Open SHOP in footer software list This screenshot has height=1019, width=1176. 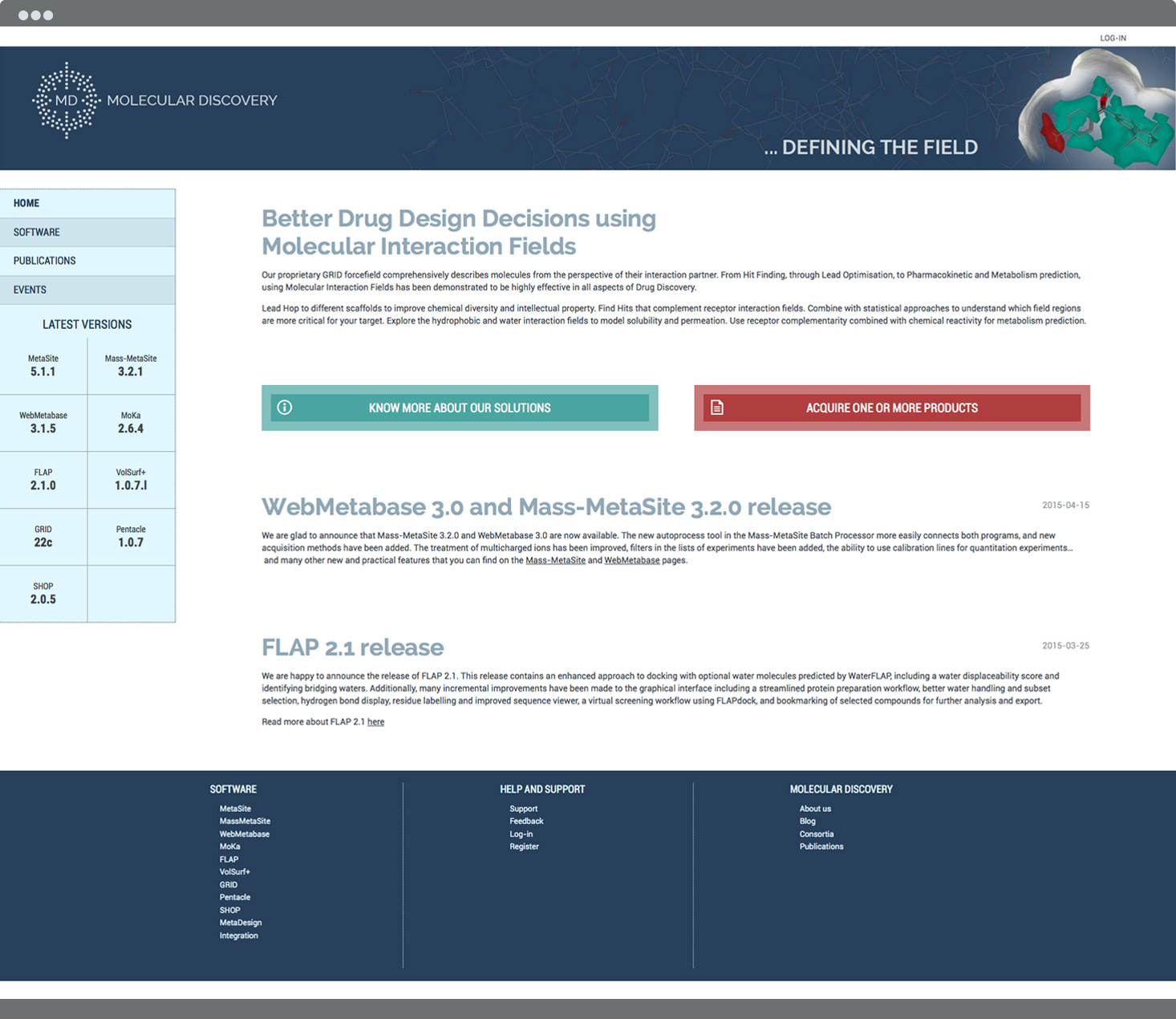(x=229, y=911)
